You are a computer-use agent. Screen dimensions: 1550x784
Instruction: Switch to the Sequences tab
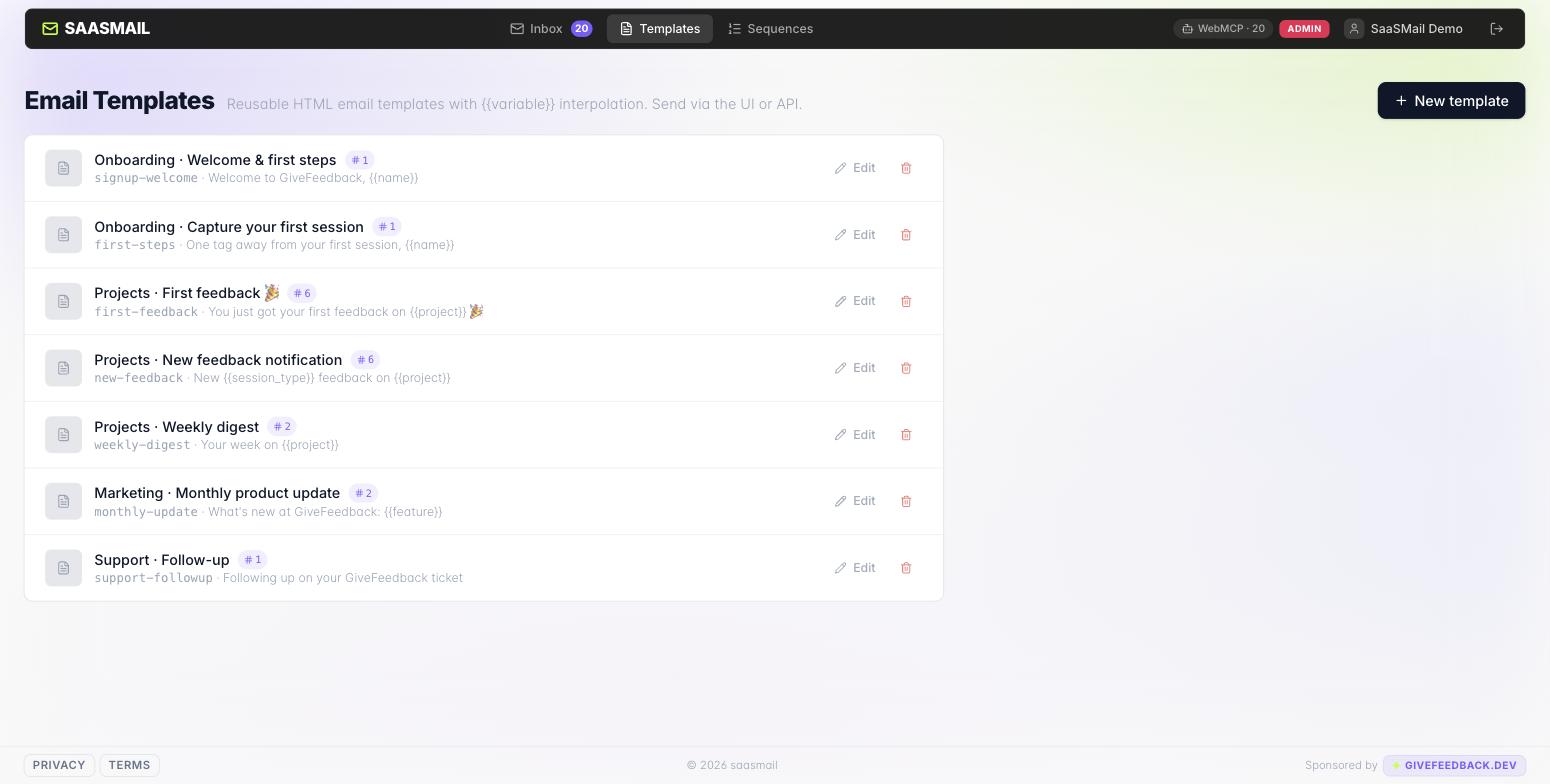pyautogui.click(x=770, y=29)
